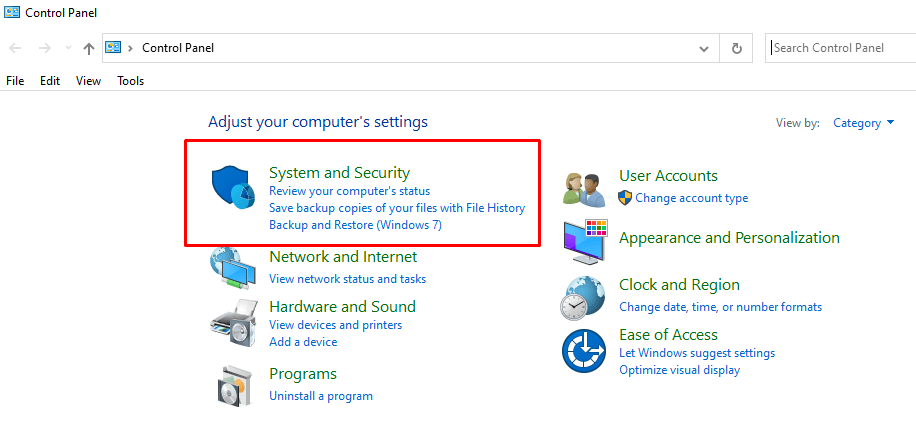Open the recent locations dropdown arrow
Screen dimensions: 916x426
click(x=68, y=48)
